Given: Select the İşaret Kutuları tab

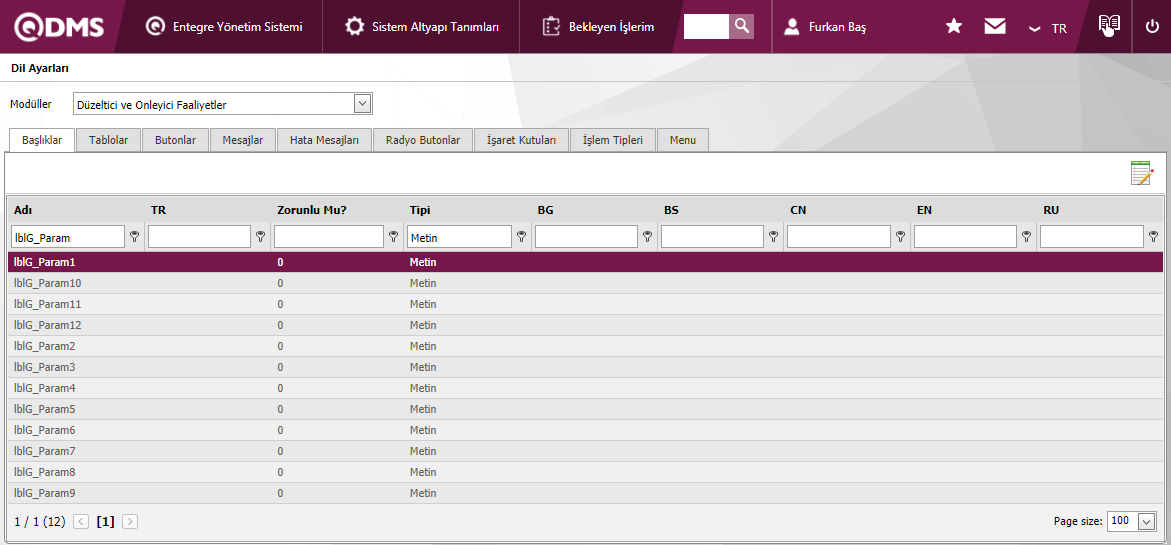Looking at the screenshot, I should click(x=521, y=140).
